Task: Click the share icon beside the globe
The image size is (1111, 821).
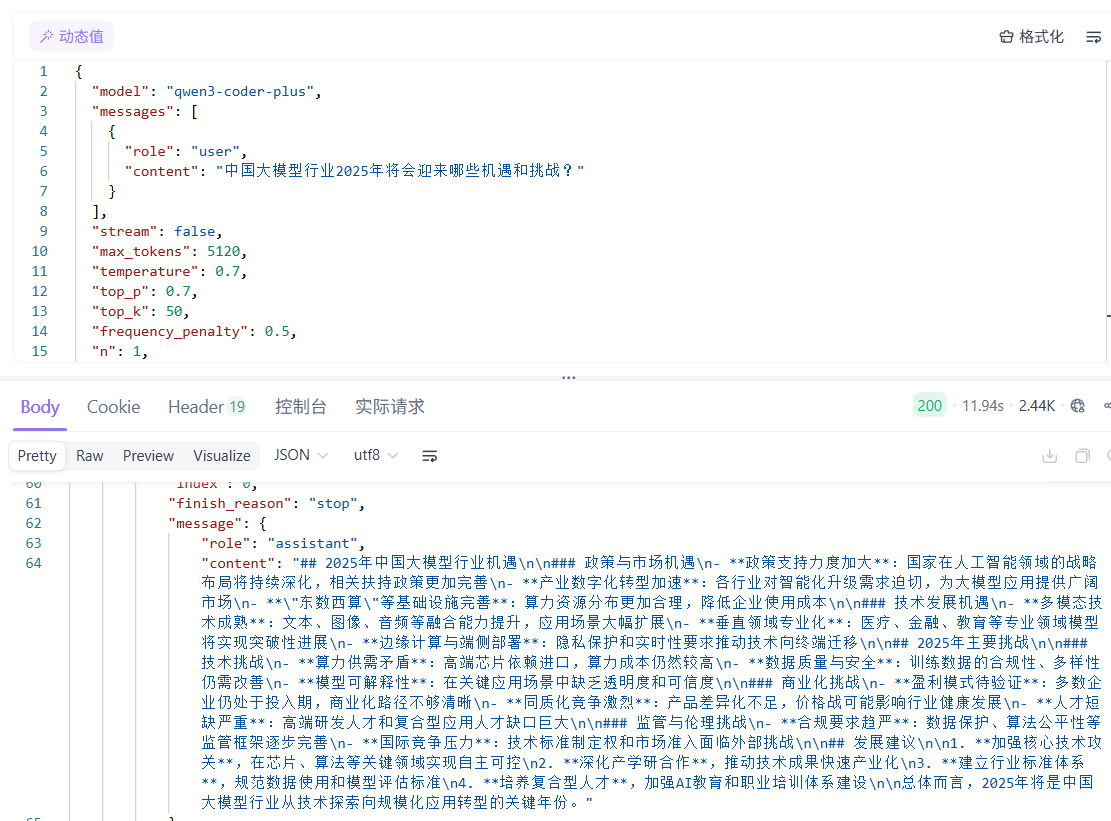Action: 1105,406
